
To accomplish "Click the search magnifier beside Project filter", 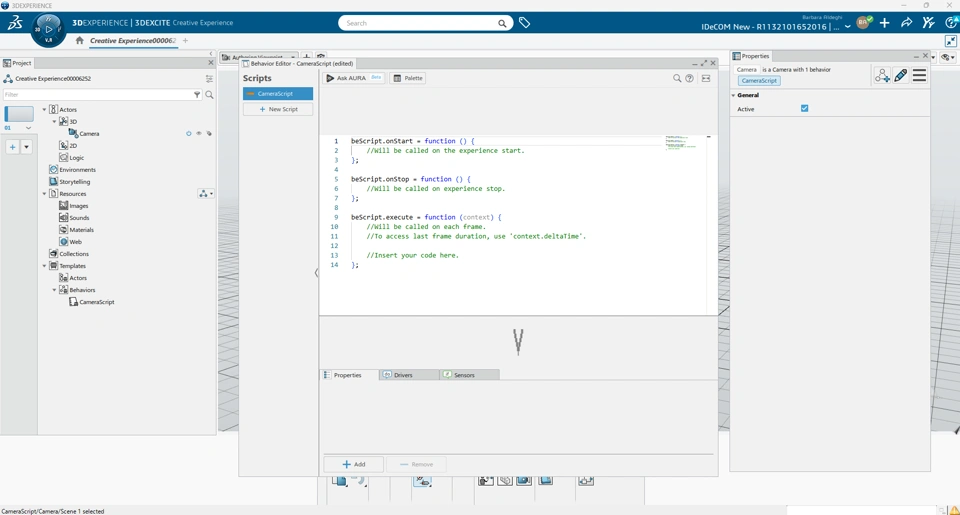I will pyautogui.click(x=209, y=94).
